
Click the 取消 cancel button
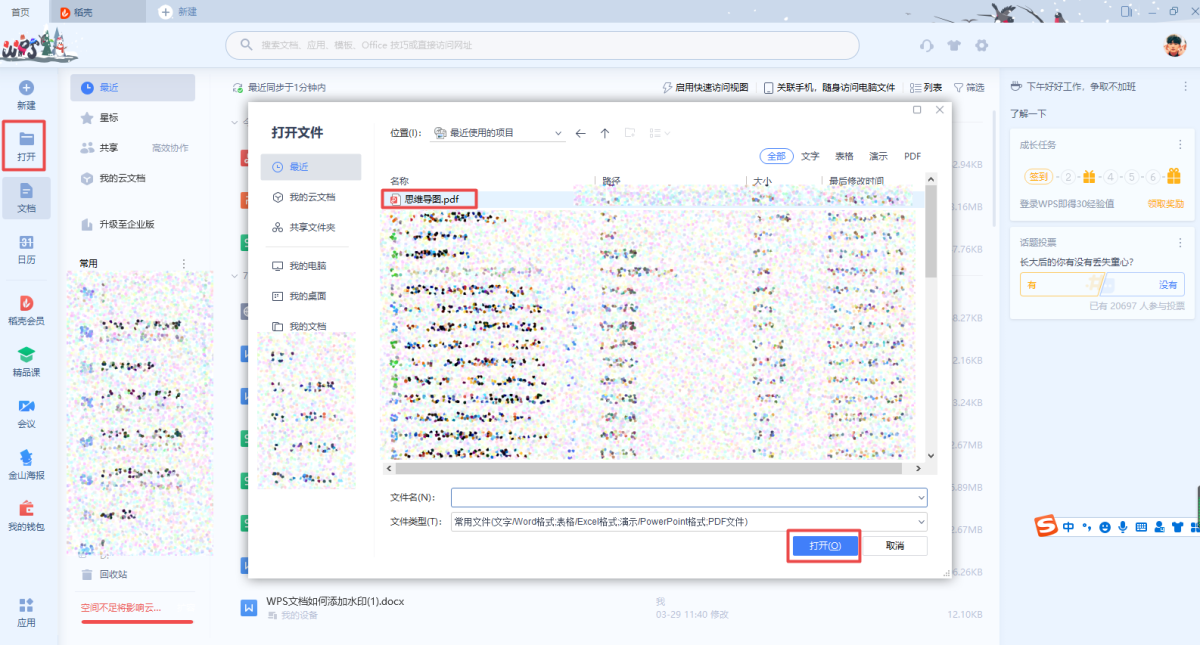point(894,546)
